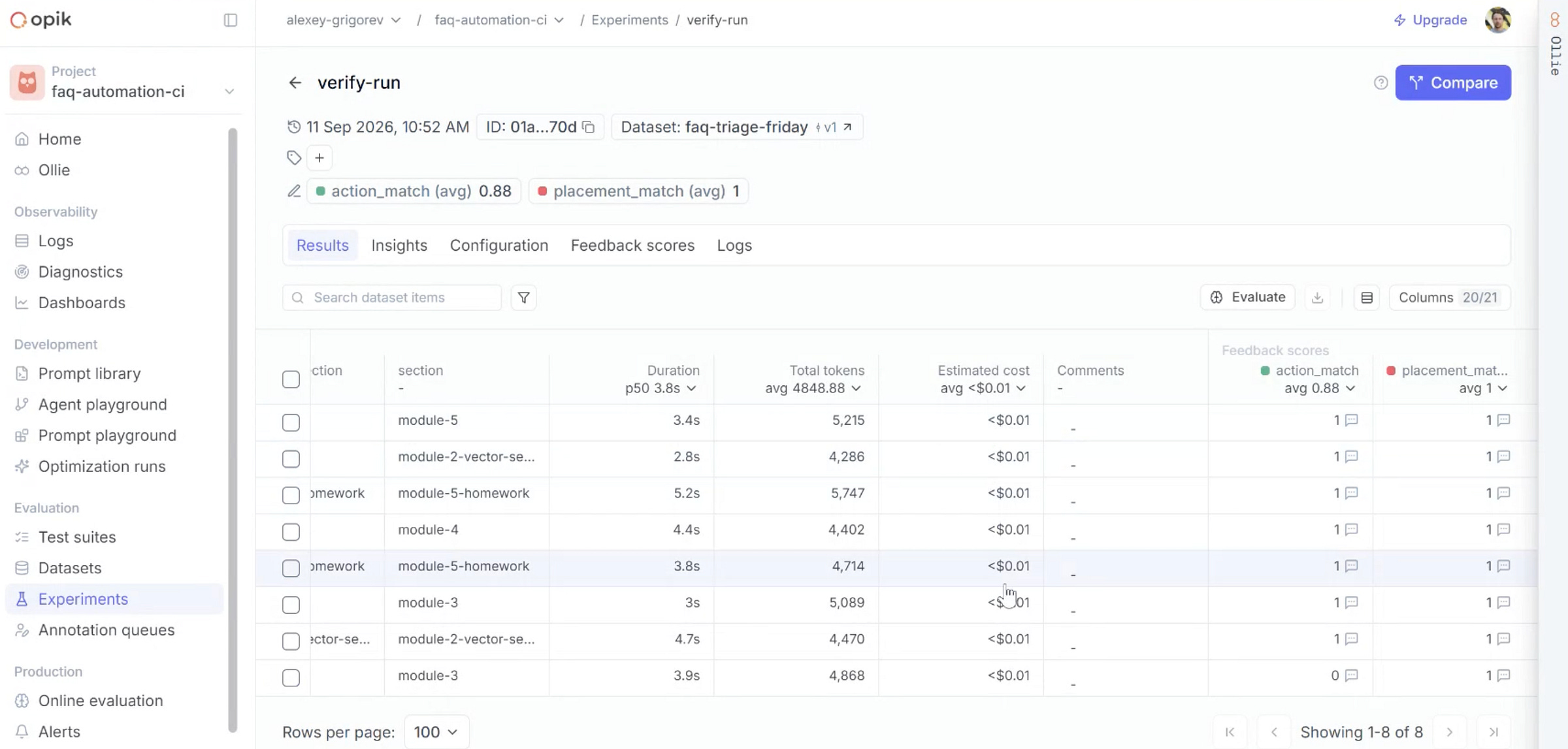The image size is (1568, 749).
Task: Open the user avatar profile
Action: [x=1497, y=20]
